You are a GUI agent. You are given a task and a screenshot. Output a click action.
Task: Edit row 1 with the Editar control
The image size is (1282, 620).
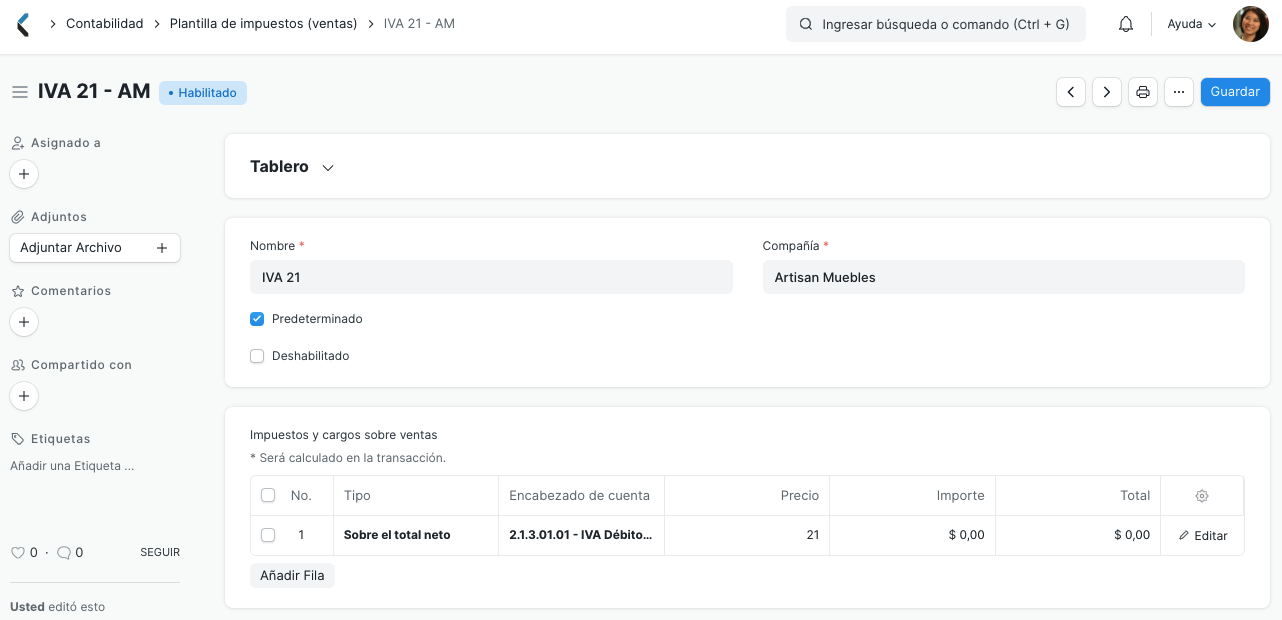[x=1202, y=535]
